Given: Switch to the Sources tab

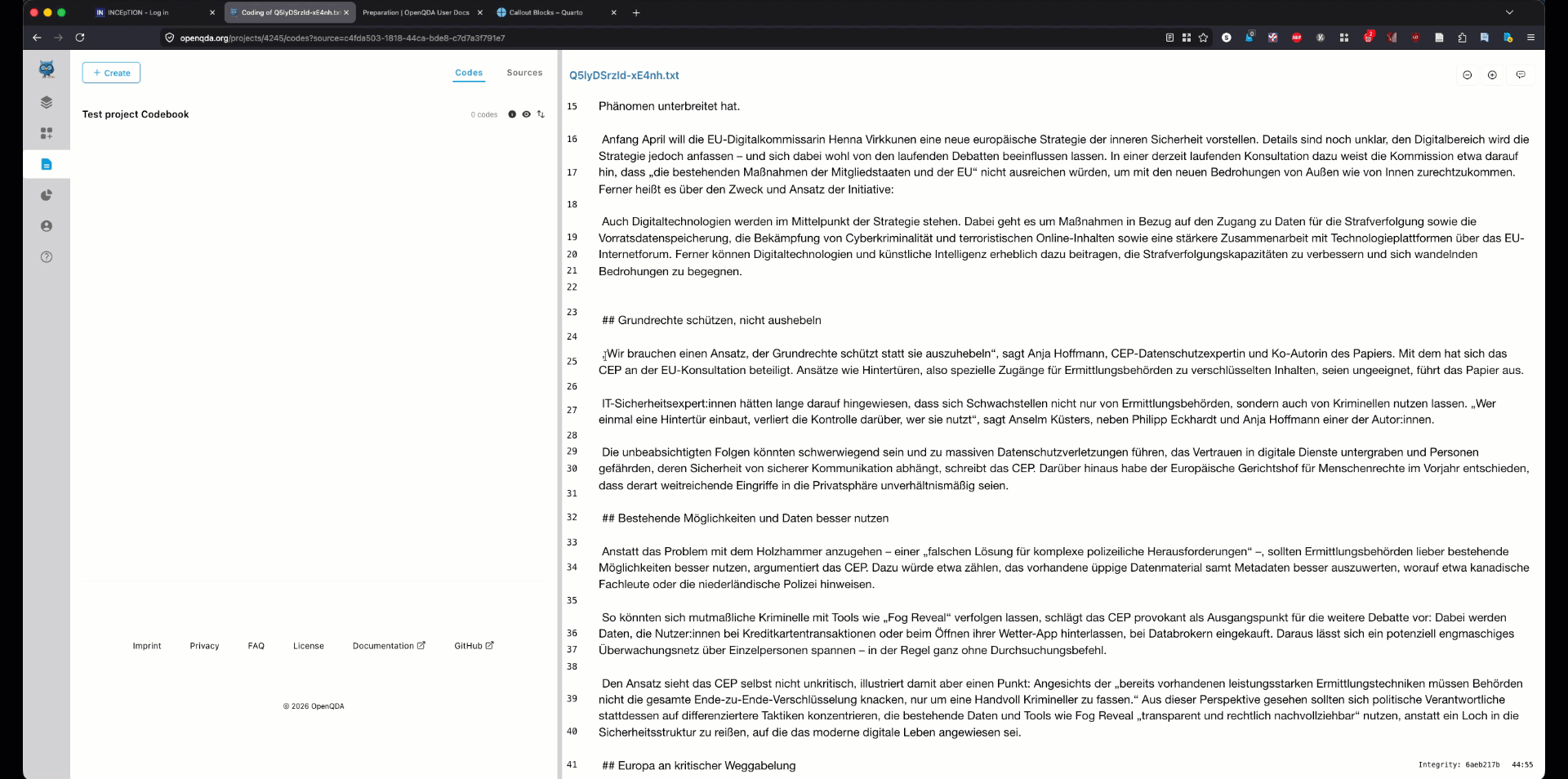Looking at the screenshot, I should (524, 73).
